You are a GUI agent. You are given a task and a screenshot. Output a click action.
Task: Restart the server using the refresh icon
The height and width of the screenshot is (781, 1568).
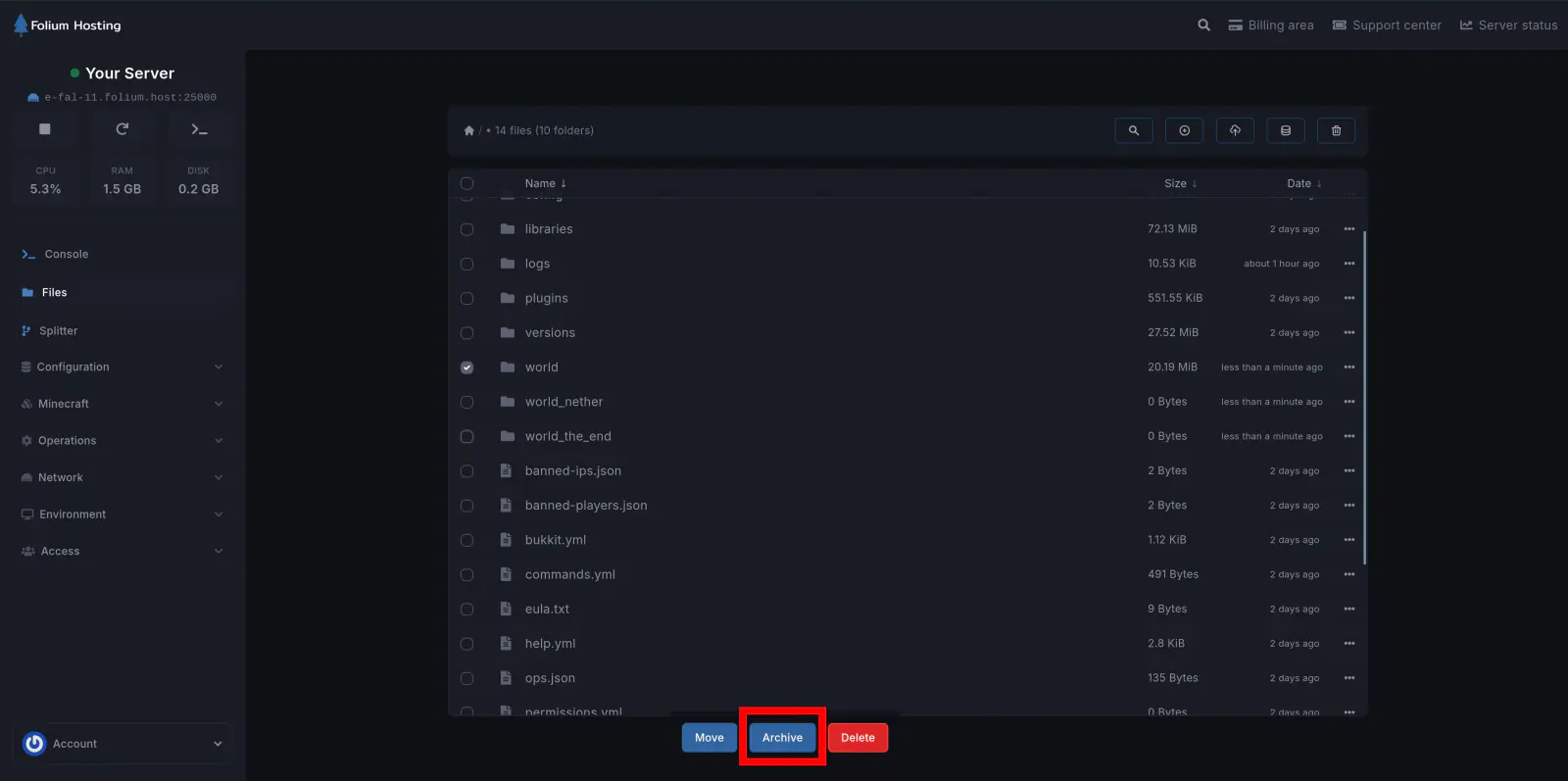click(x=122, y=129)
